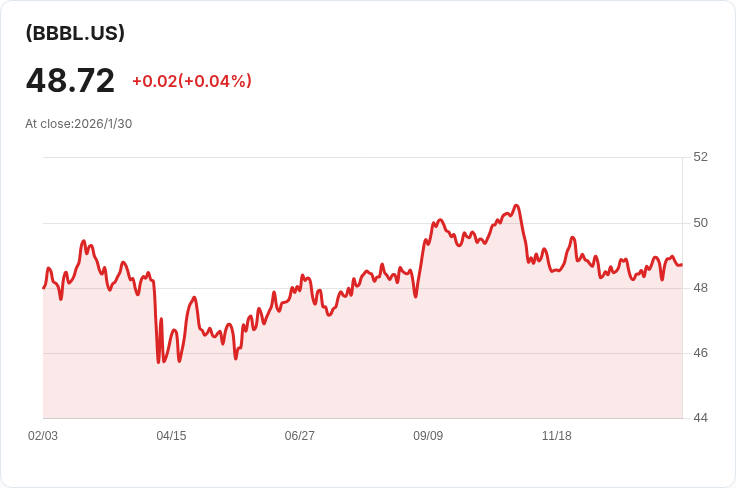Screen dimensions: 736x488
Task: Click the 52 price axis label
Action: (700, 157)
